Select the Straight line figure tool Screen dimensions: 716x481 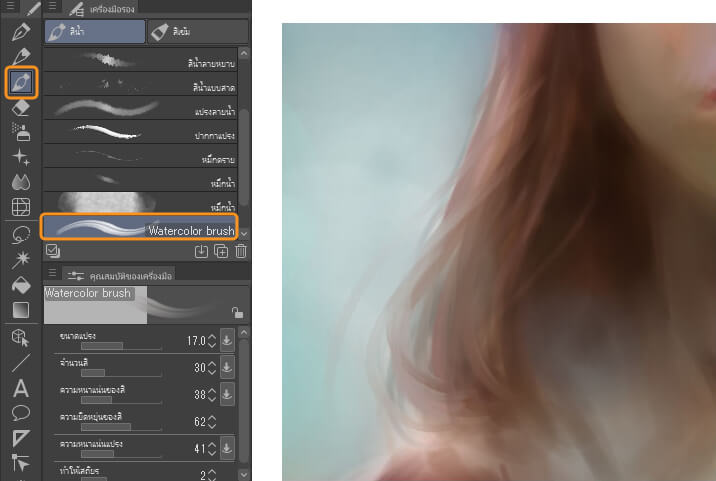21,362
